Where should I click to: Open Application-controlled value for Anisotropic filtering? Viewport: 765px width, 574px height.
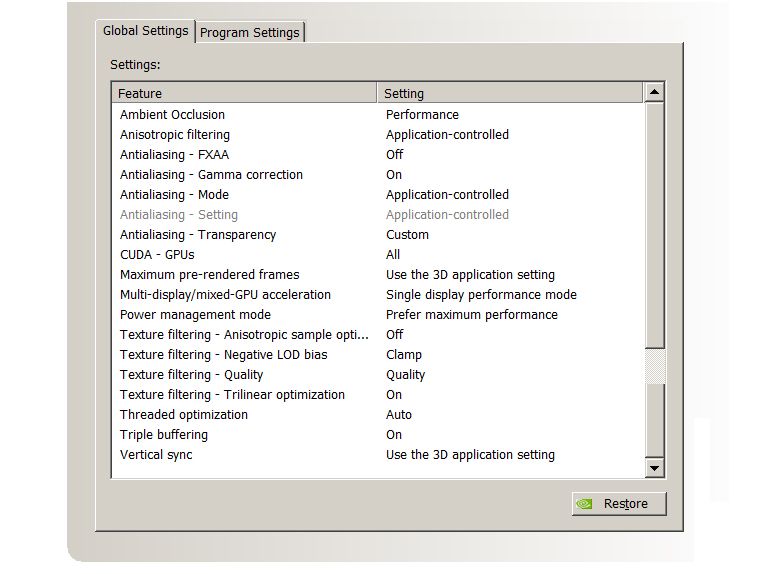pos(447,135)
